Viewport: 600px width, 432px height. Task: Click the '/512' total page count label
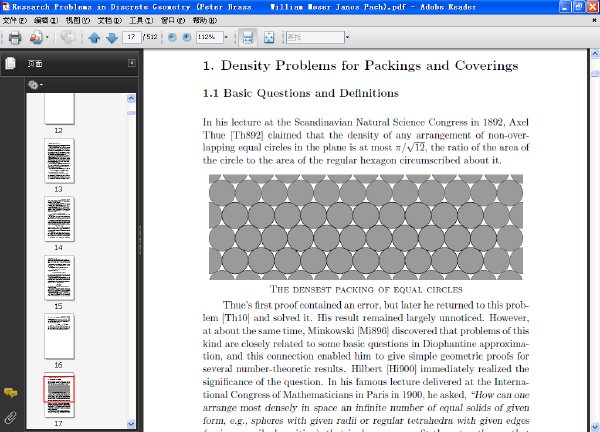[x=150, y=37]
